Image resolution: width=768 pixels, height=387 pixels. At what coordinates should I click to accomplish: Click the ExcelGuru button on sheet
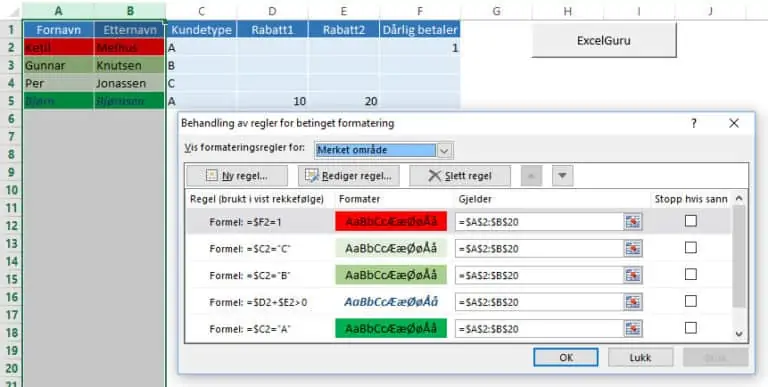click(x=603, y=40)
